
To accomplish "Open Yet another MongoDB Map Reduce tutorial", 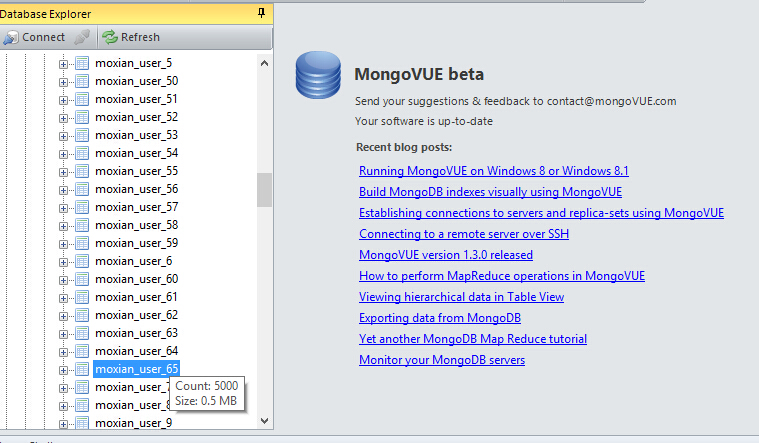I will click(473, 339).
